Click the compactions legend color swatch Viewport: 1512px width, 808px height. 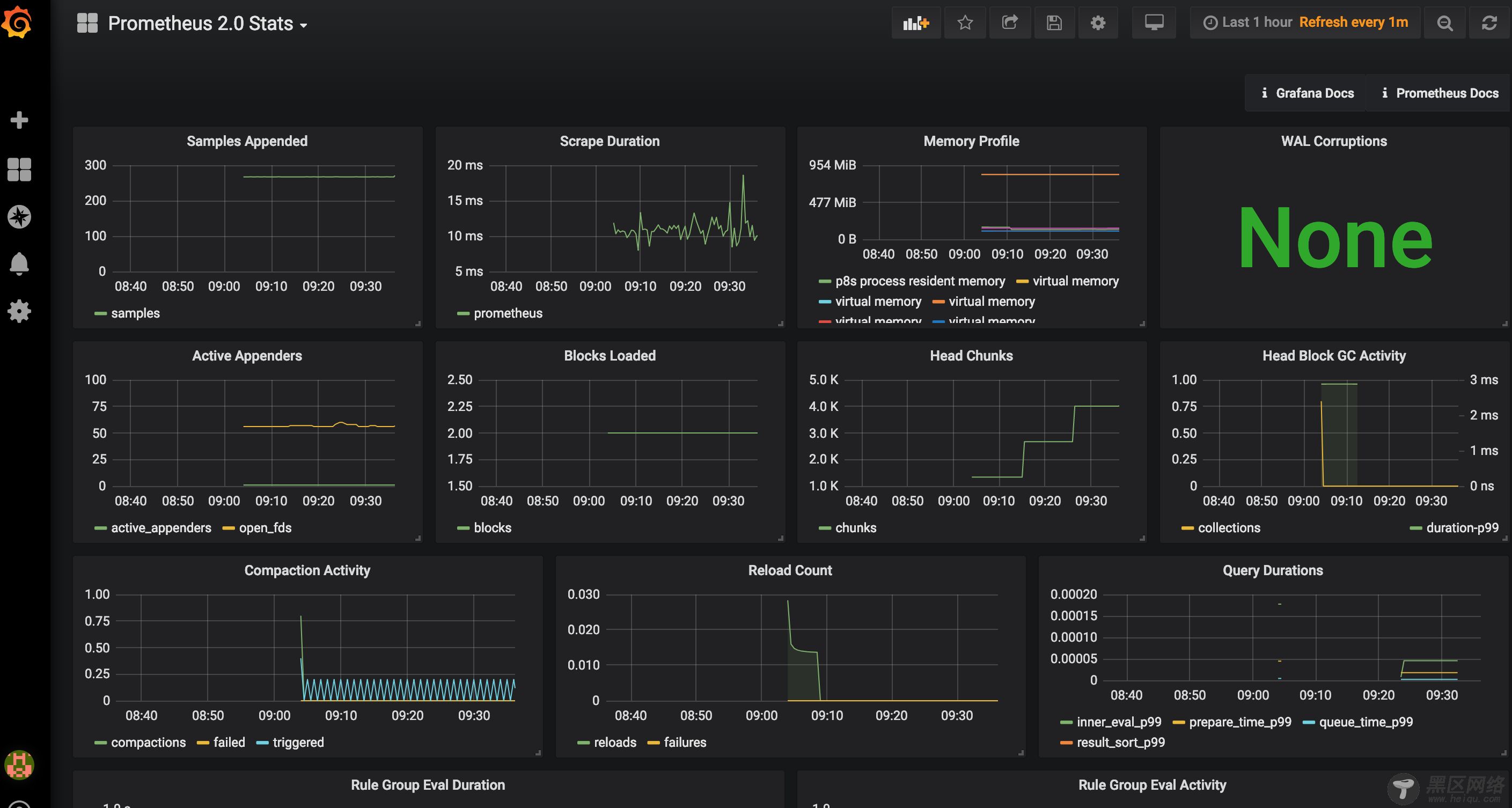(100, 744)
